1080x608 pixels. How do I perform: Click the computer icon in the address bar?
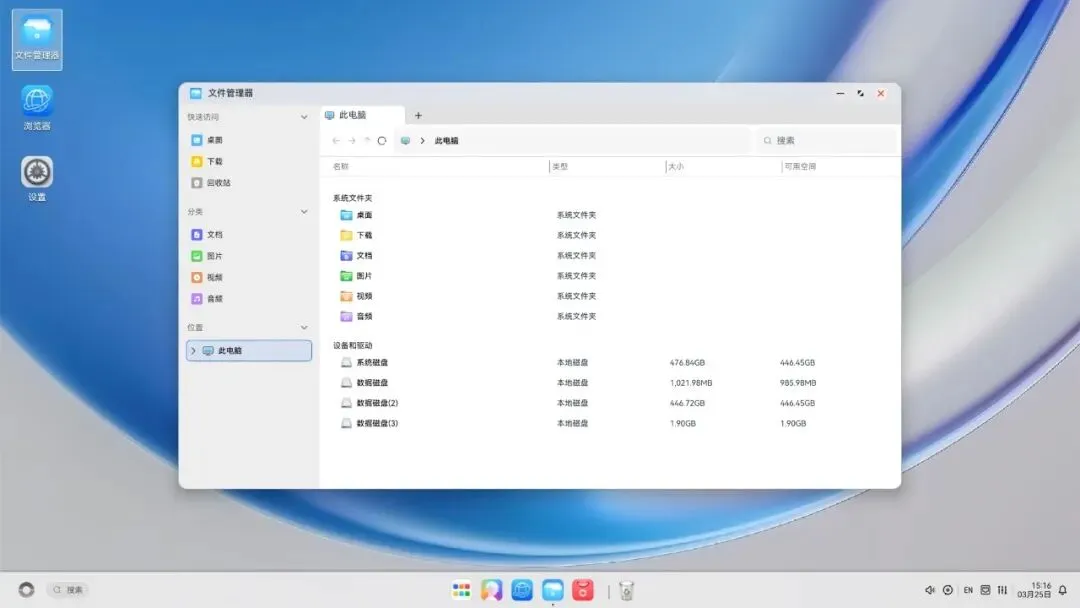point(406,140)
